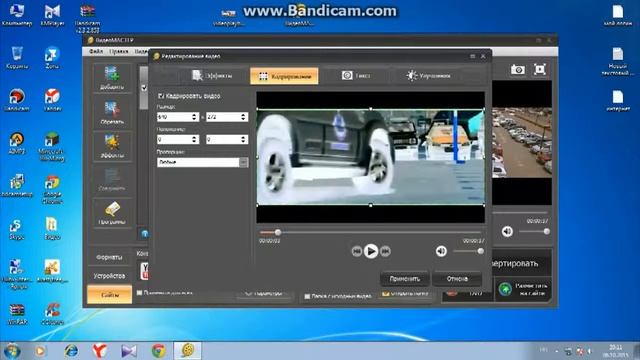The height and width of the screenshot is (360, 640).
Task: Jump to next frame in editing dialog
Action: pos(385,251)
